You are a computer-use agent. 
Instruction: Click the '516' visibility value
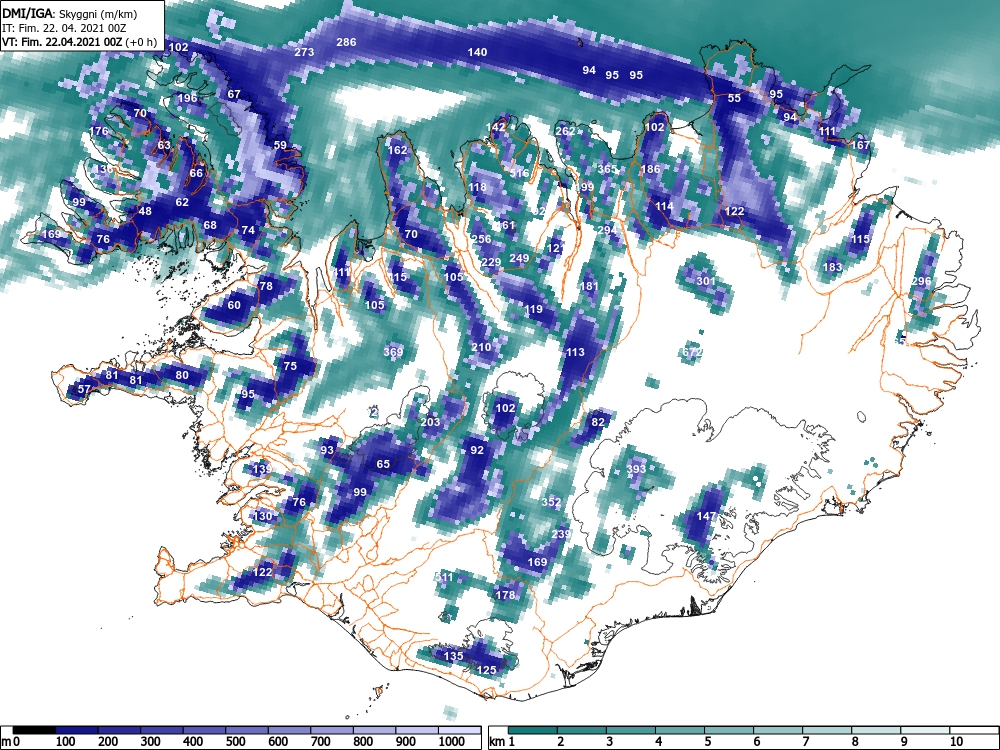(519, 173)
